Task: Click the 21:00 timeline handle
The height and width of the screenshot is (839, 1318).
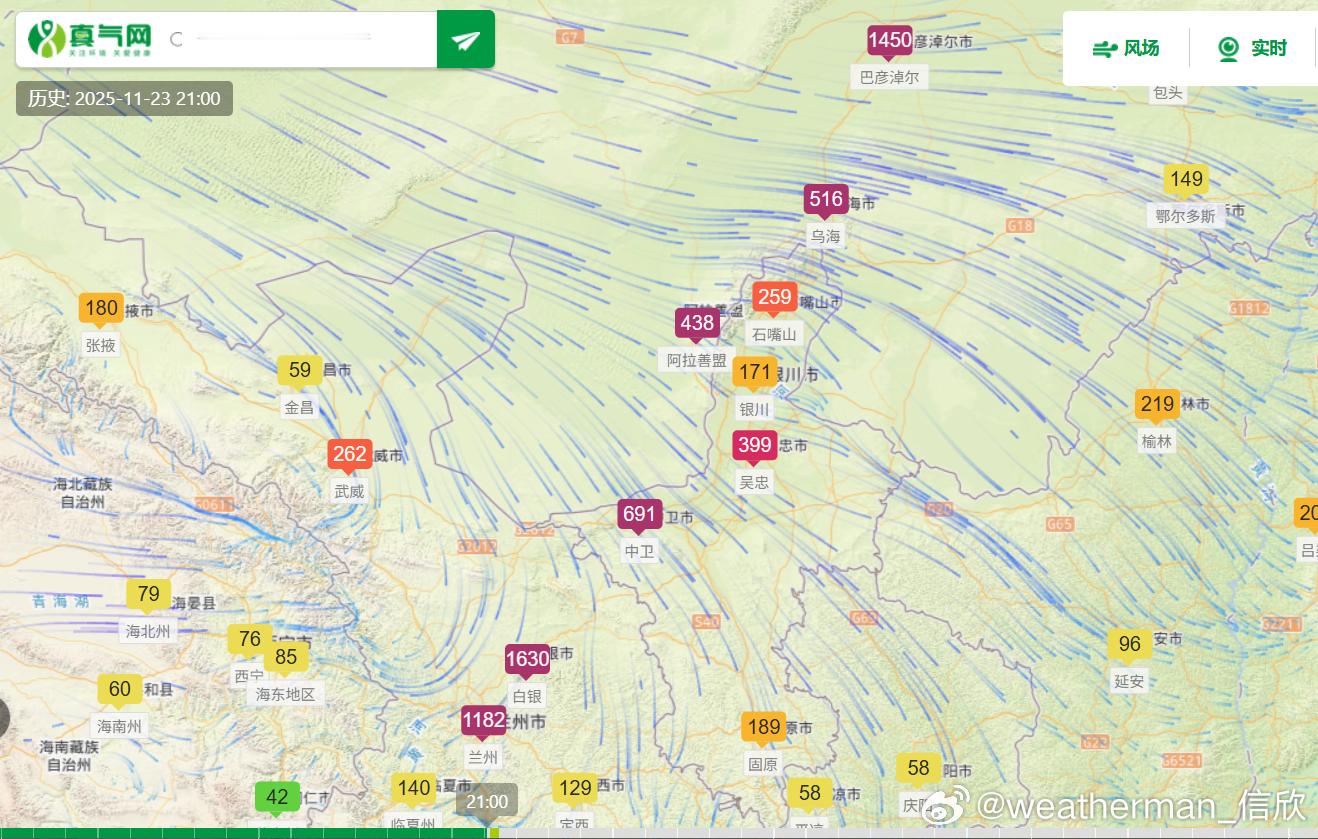Action: 487,801
